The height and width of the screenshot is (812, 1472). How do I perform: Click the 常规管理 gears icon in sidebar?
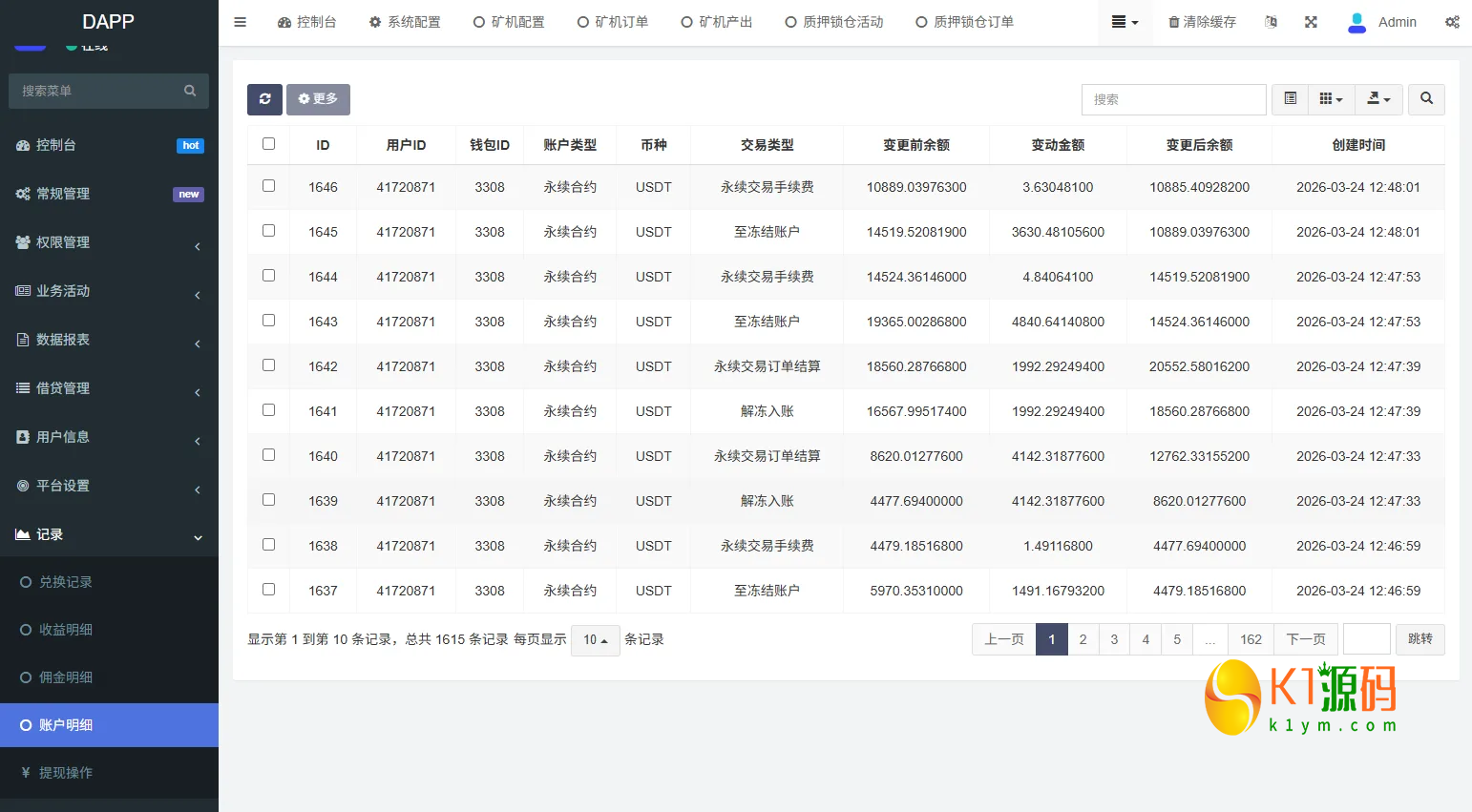(x=23, y=194)
